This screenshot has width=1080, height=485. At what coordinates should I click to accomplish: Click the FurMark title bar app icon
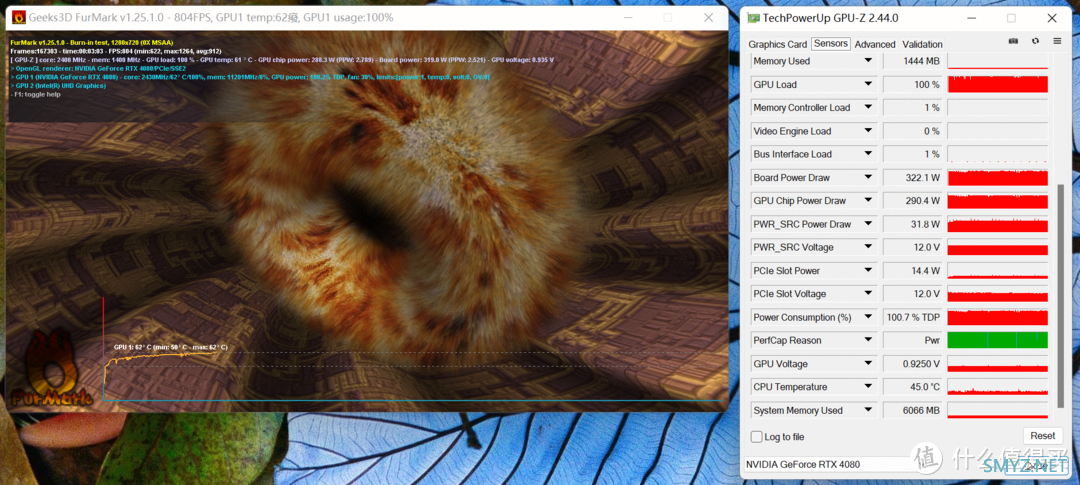pos(19,18)
